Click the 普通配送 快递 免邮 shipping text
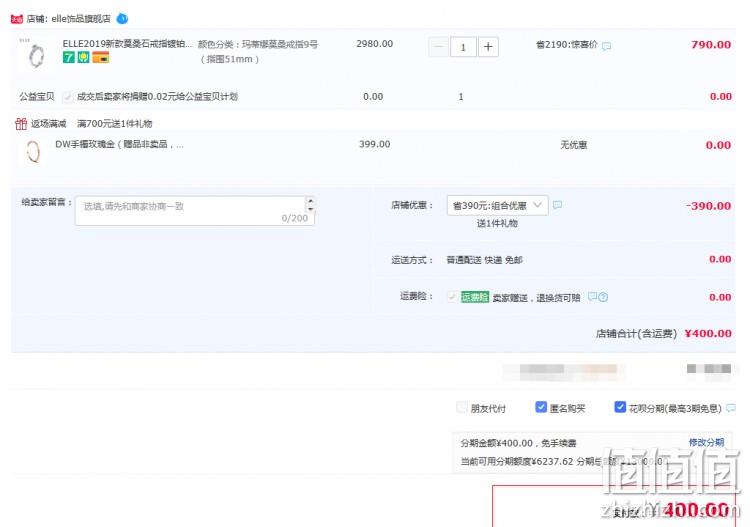Image resolution: width=750 pixels, height=527 pixels. tap(484, 260)
